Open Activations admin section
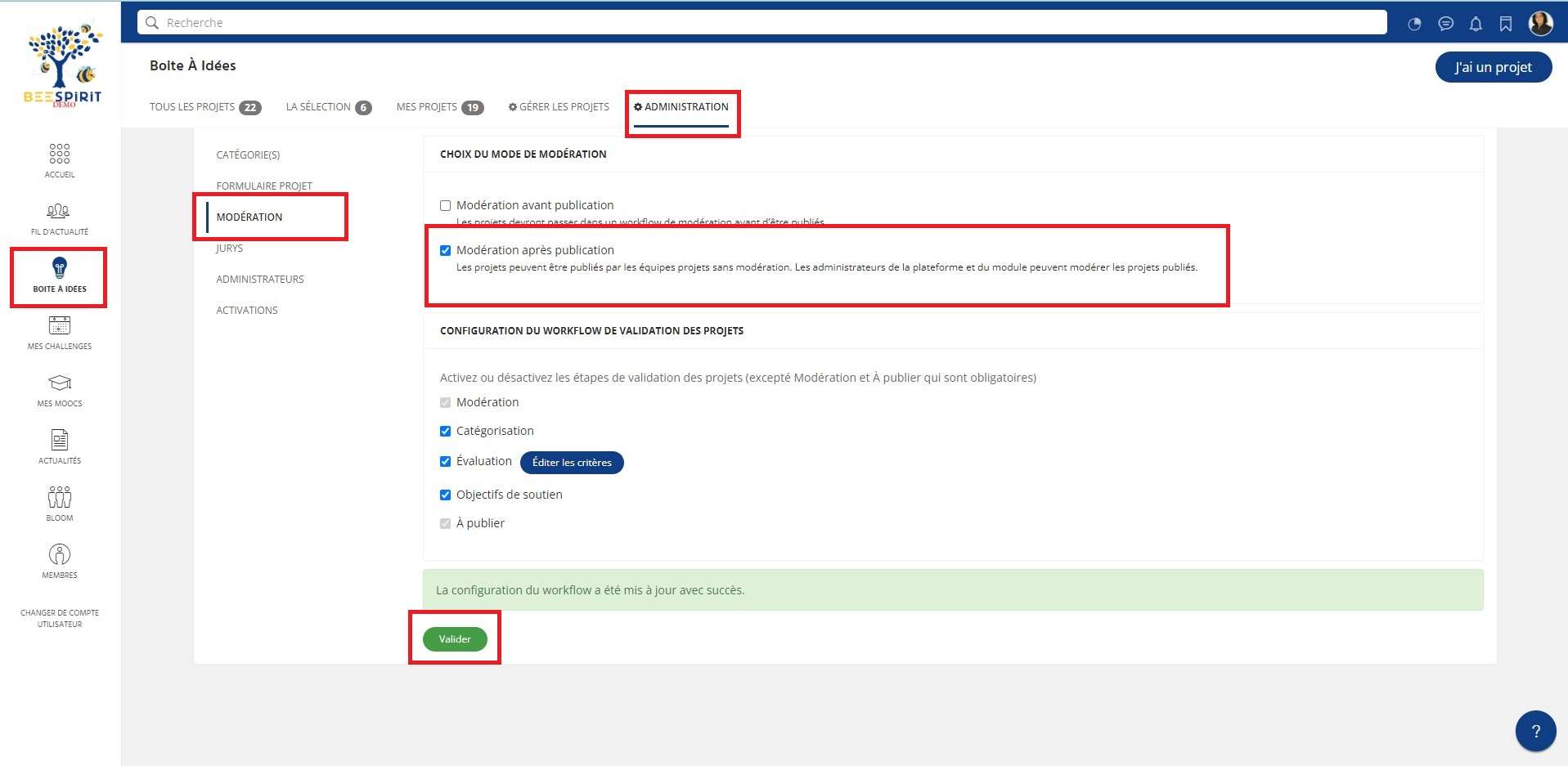Image resolution: width=1568 pixels, height=766 pixels. point(247,310)
